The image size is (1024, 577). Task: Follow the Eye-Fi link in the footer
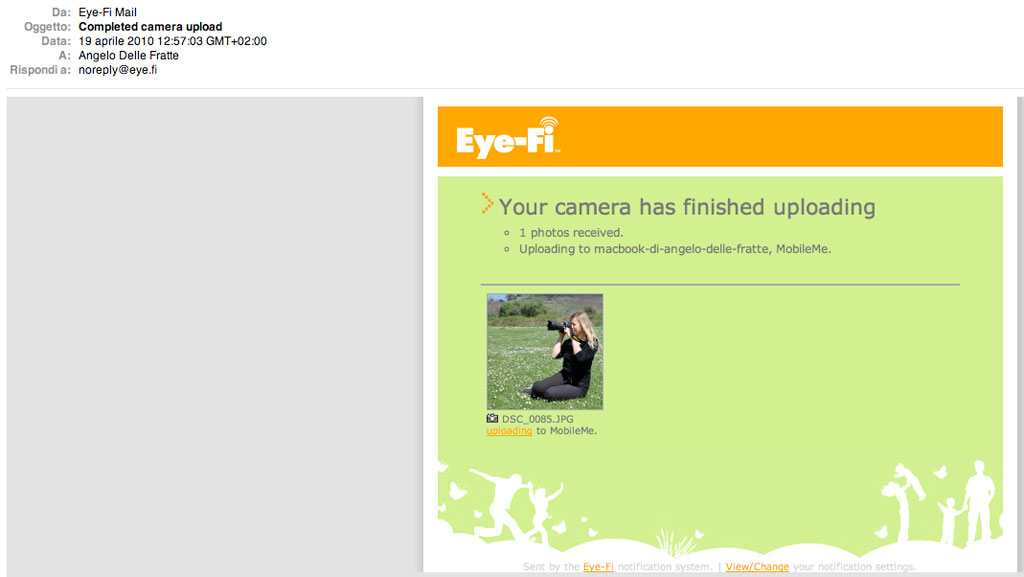point(598,567)
